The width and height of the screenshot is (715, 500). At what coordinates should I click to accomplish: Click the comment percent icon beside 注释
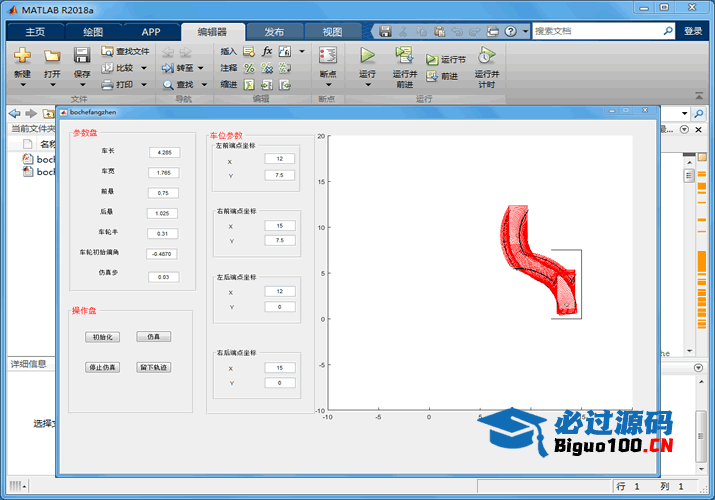point(249,68)
